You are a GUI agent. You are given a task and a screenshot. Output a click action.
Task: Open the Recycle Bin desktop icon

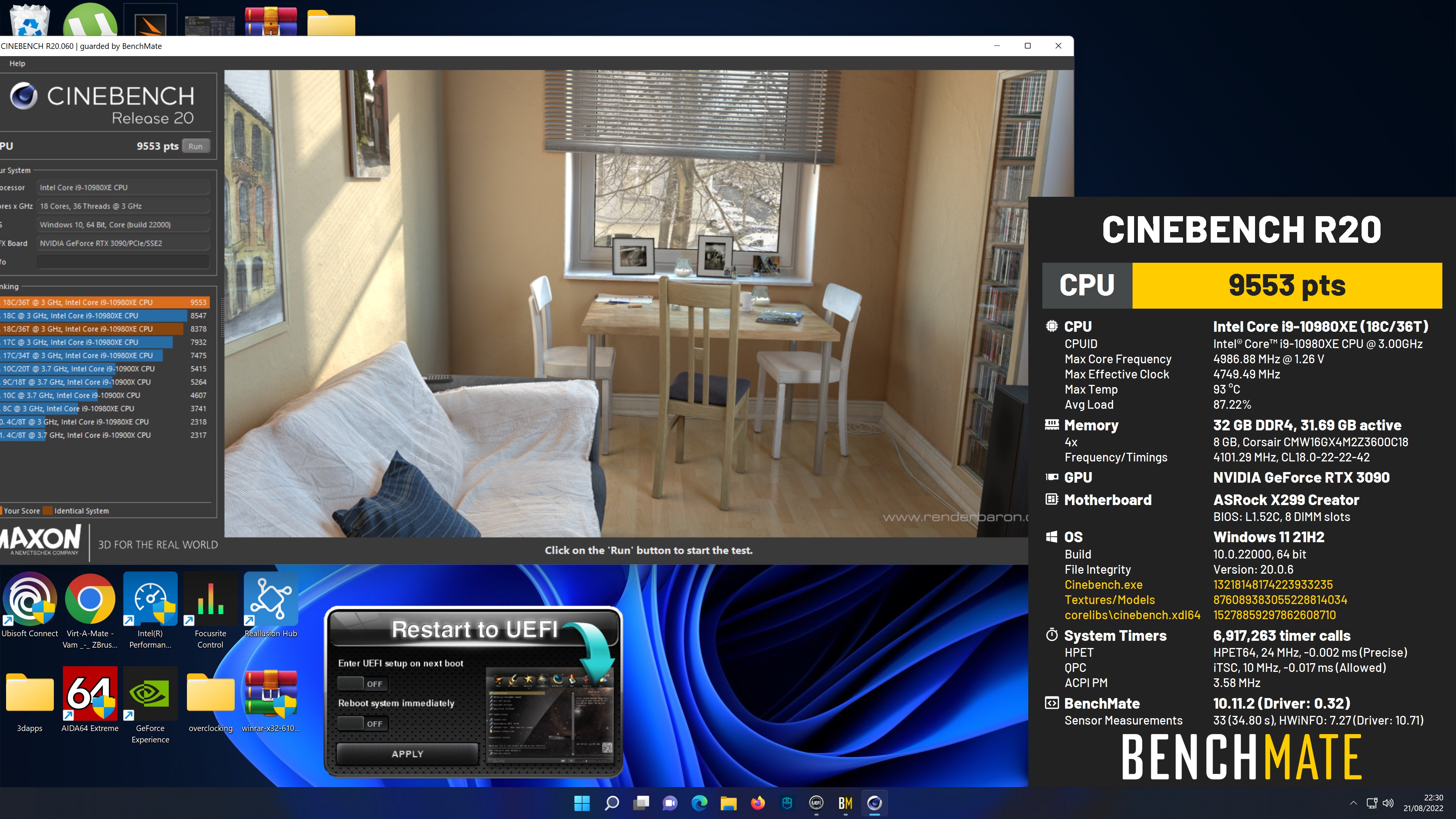click(30, 19)
